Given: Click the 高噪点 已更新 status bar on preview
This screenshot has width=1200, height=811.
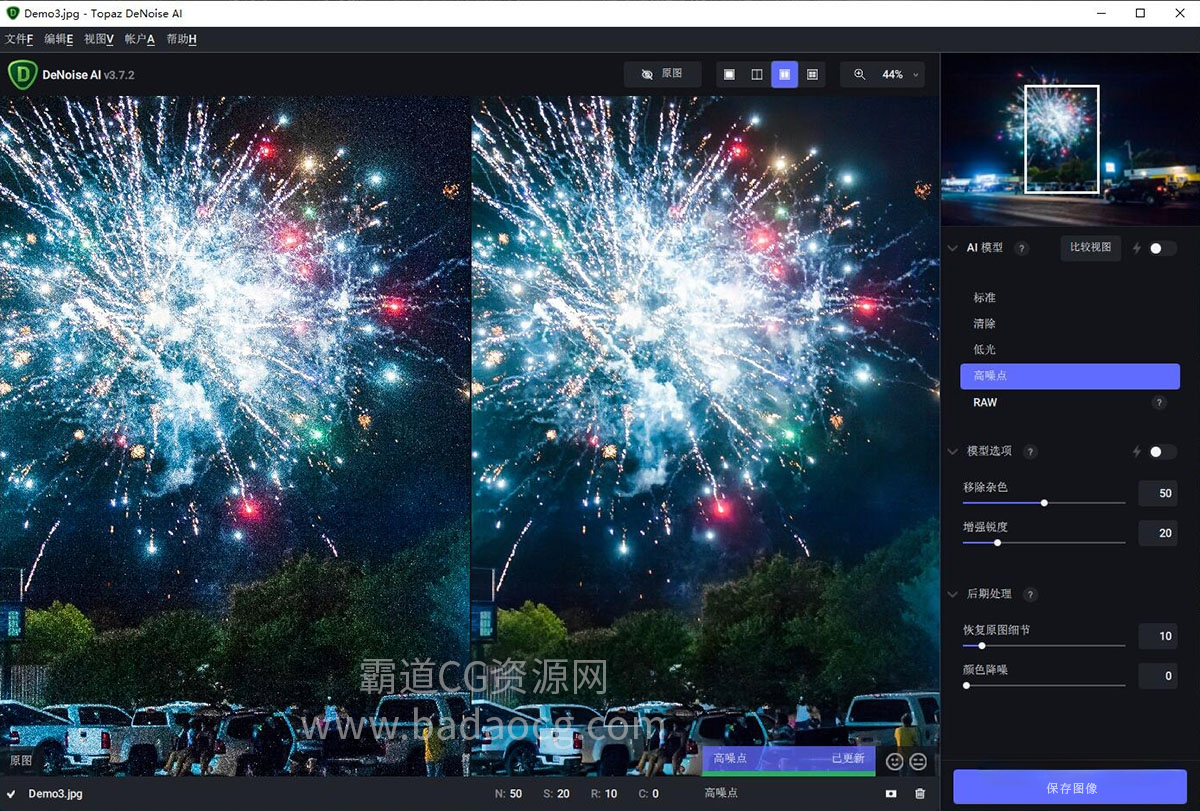Looking at the screenshot, I should [x=788, y=760].
